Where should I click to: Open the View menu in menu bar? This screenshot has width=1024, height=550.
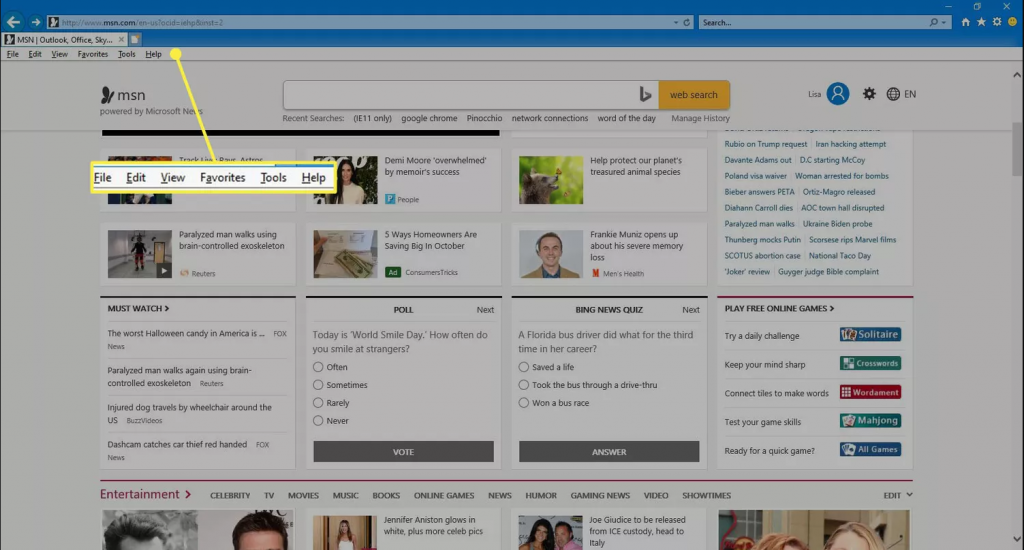click(59, 54)
